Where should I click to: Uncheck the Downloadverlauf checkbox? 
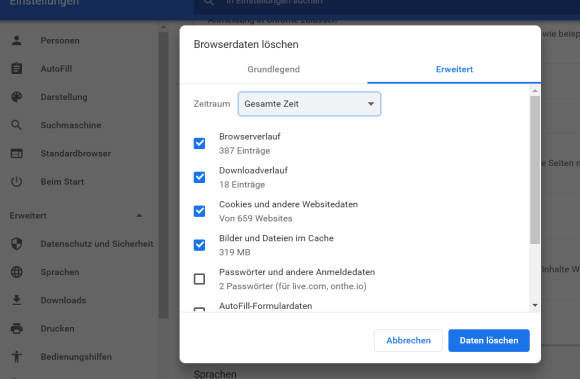click(x=199, y=177)
